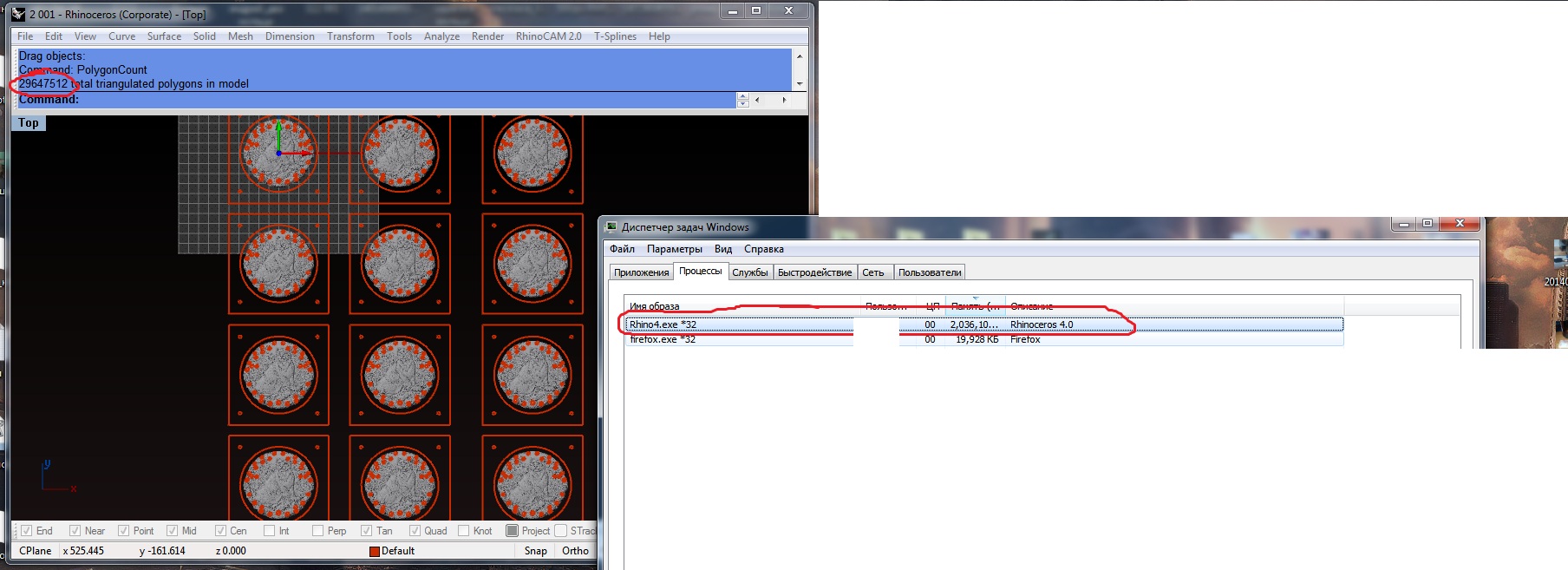Toggle Snap in the status bar

pyautogui.click(x=535, y=551)
